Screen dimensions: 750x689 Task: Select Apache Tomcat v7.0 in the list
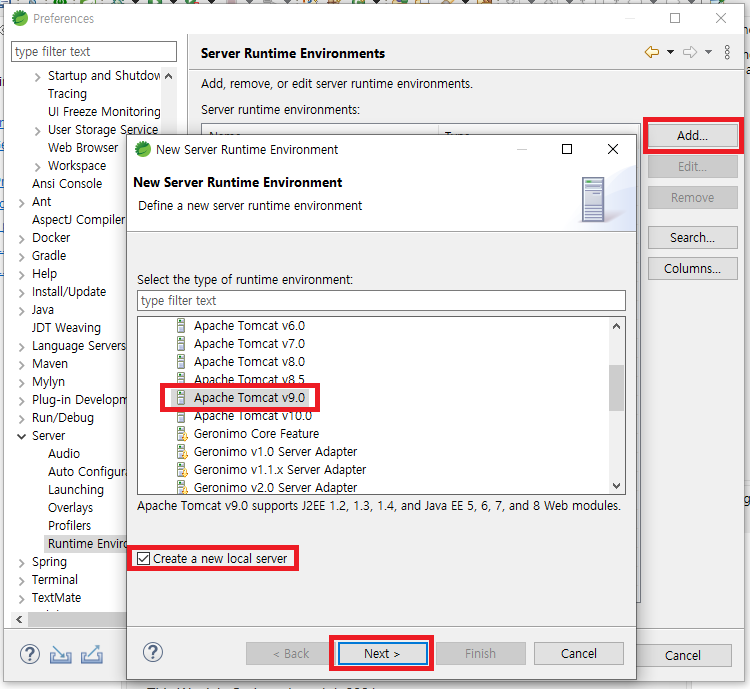249,344
